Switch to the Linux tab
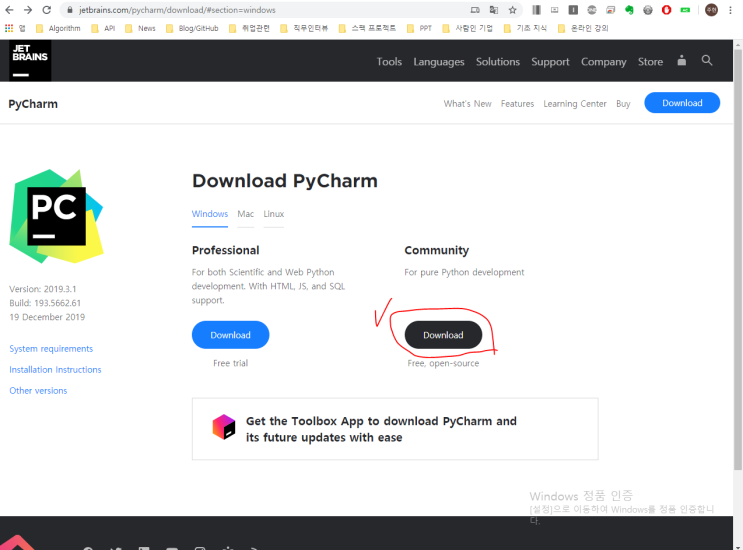 pyautogui.click(x=273, y=214)
